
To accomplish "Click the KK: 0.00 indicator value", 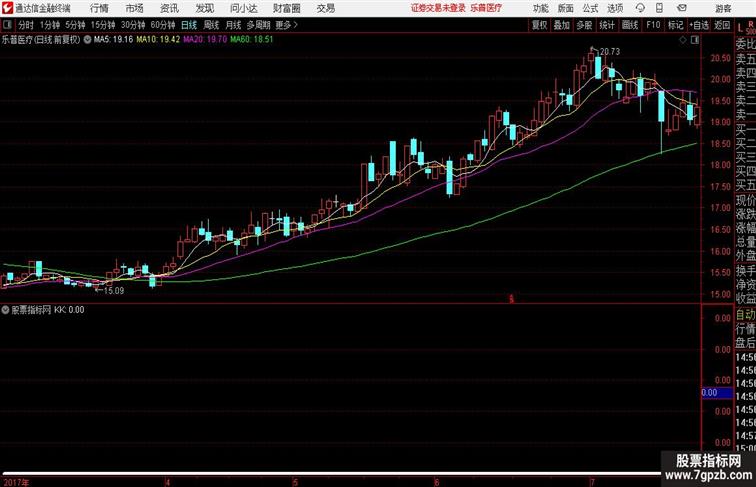I will [69, 310].
